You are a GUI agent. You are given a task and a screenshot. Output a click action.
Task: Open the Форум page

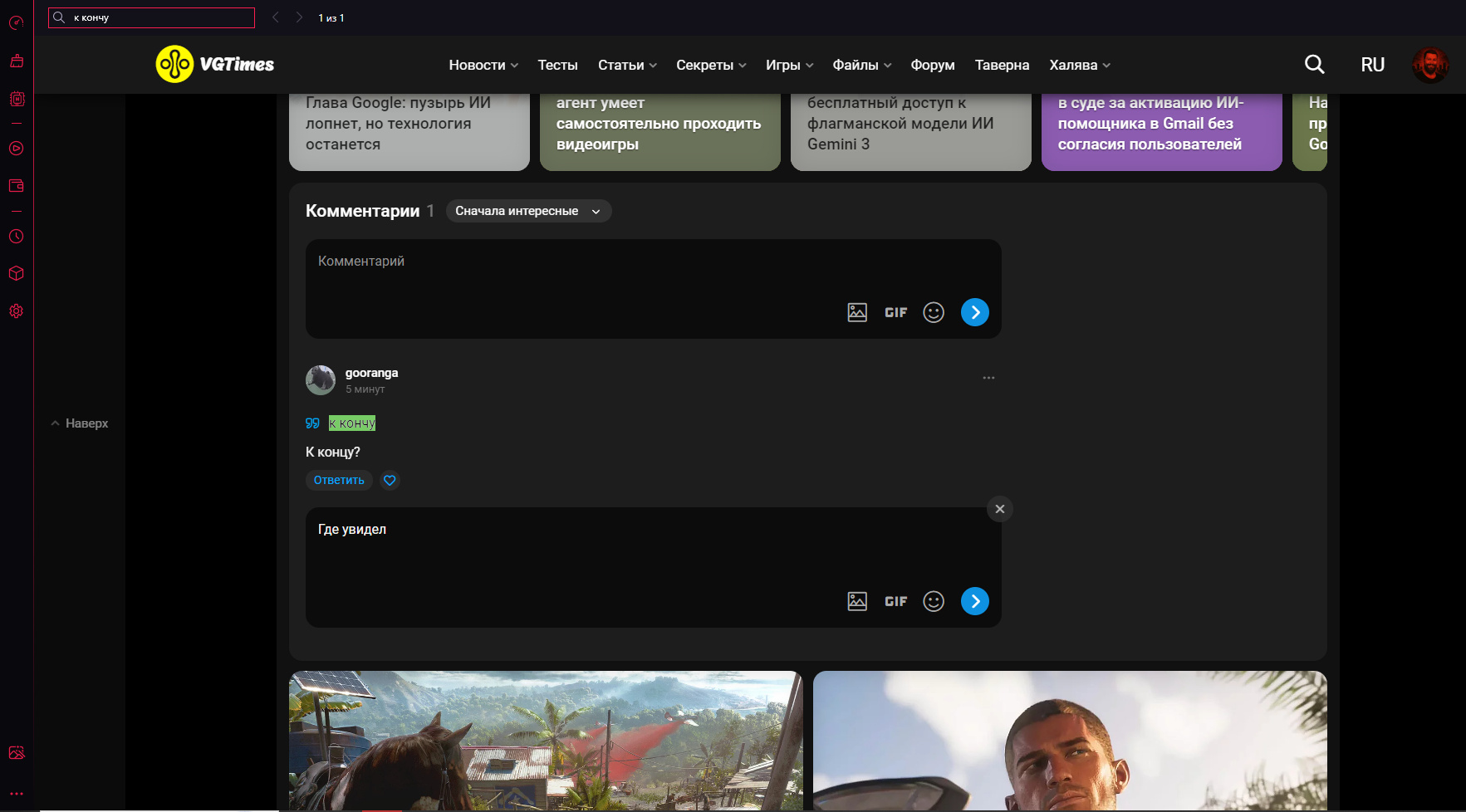tap(932, 65)
